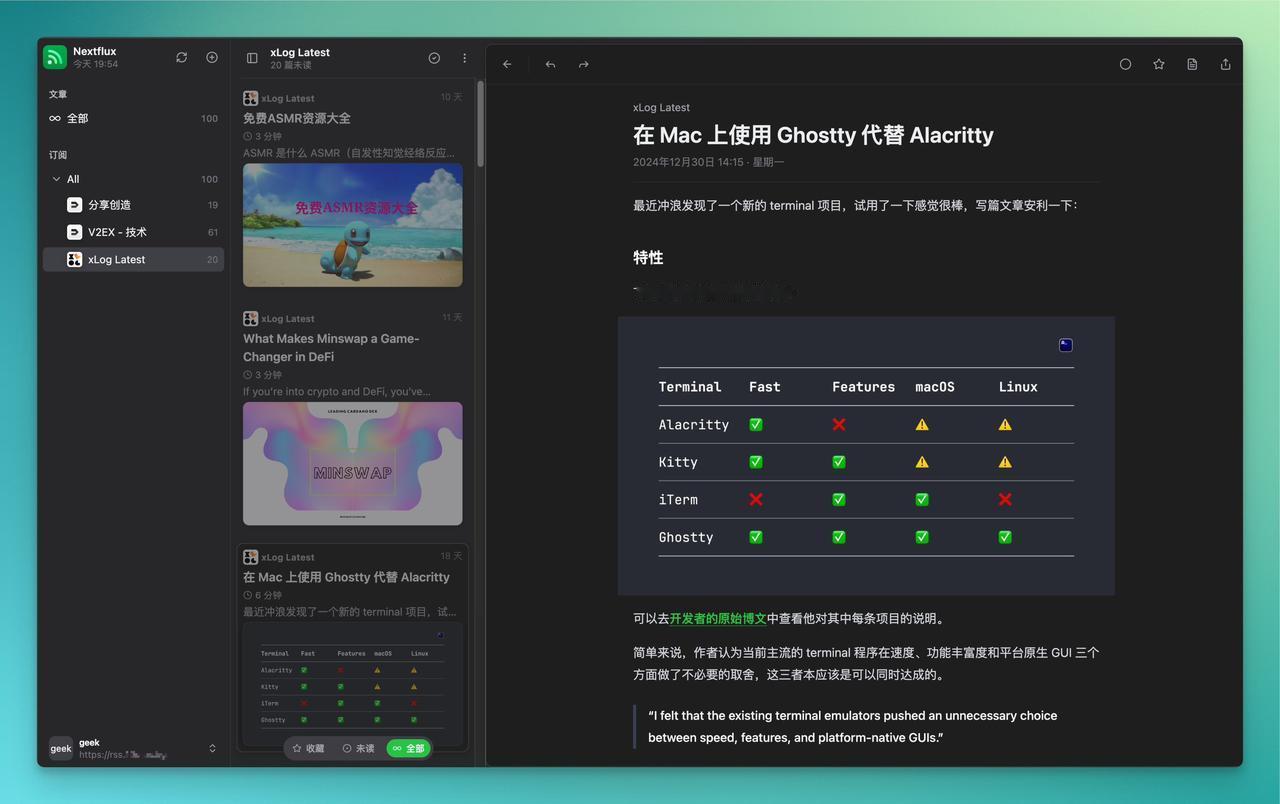Image resolution: width=1280 pixels, height=804 pixels.
Task: Share the article via share icon
Action: coord(1226,64)
